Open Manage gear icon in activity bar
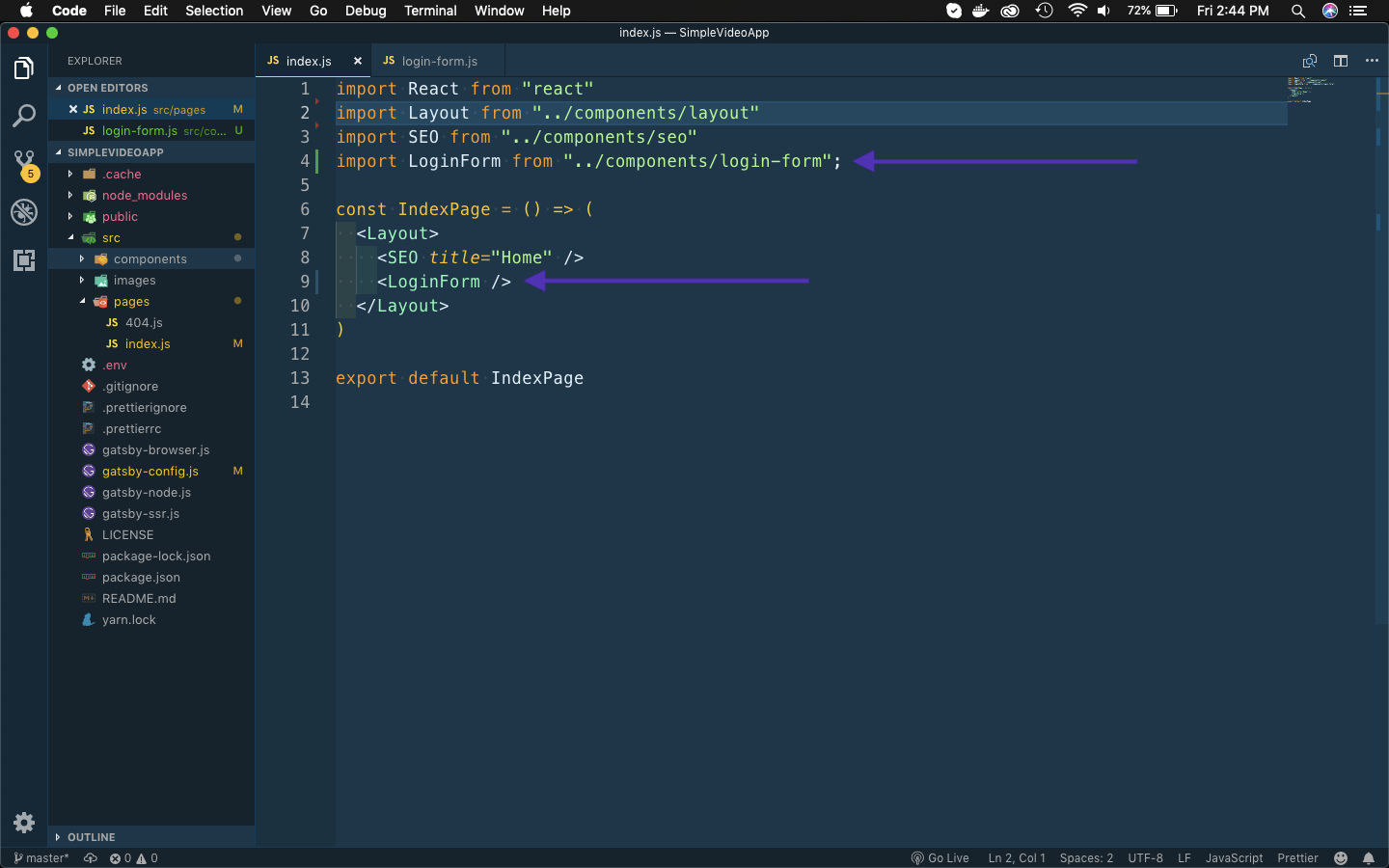1389x868 pixels. [24, 823]
